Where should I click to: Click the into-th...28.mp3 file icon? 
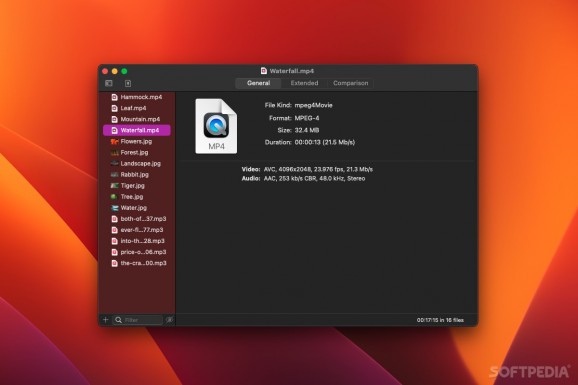114,241
